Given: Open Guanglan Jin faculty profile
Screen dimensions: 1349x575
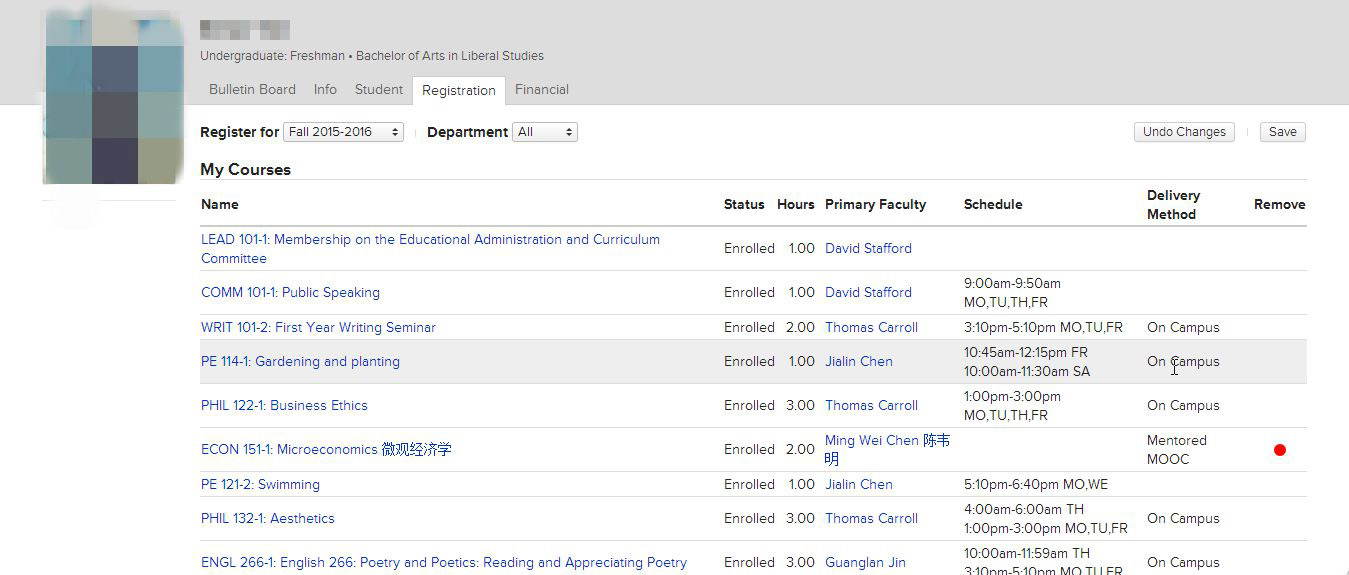Looking at the screenshot, I should click(x=865, y=562).
